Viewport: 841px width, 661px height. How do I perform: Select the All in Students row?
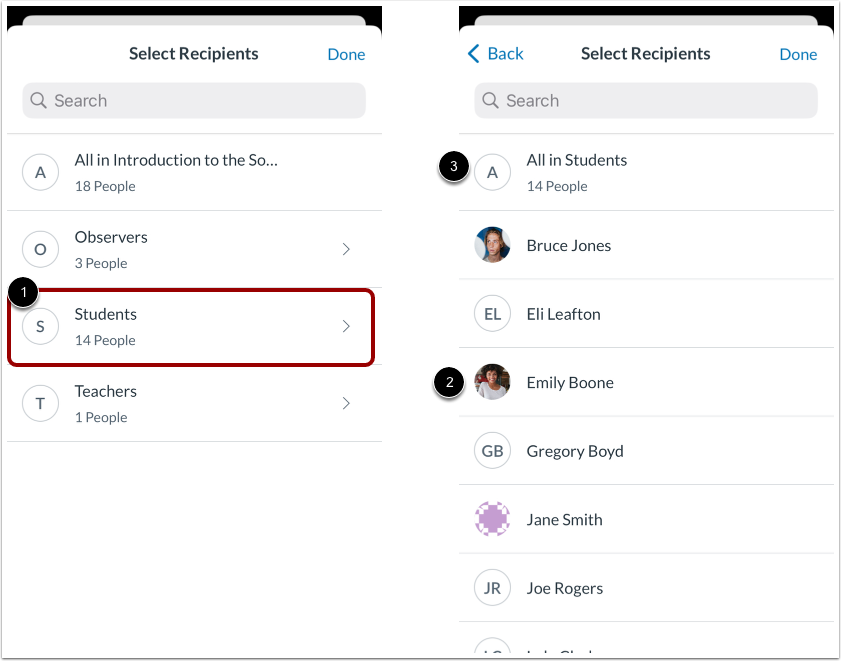coord(577,171)
